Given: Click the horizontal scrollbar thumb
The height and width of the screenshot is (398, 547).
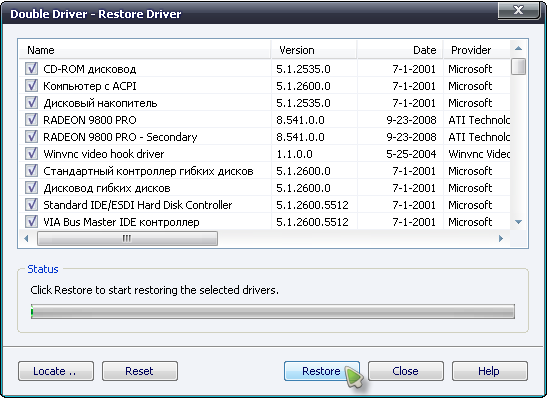Looking at the screenshot, I should pos(127,239).
